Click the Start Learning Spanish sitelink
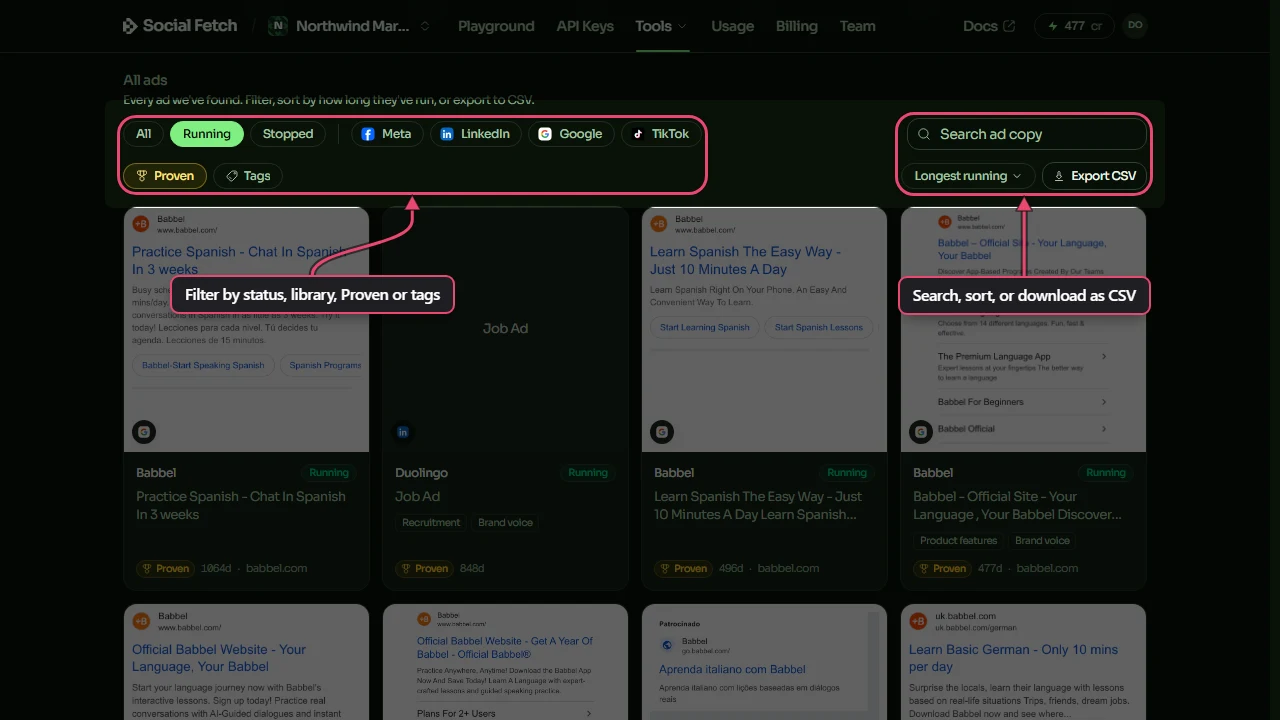The height and width of the screenshot is (720, 1280). click(704, 327)
